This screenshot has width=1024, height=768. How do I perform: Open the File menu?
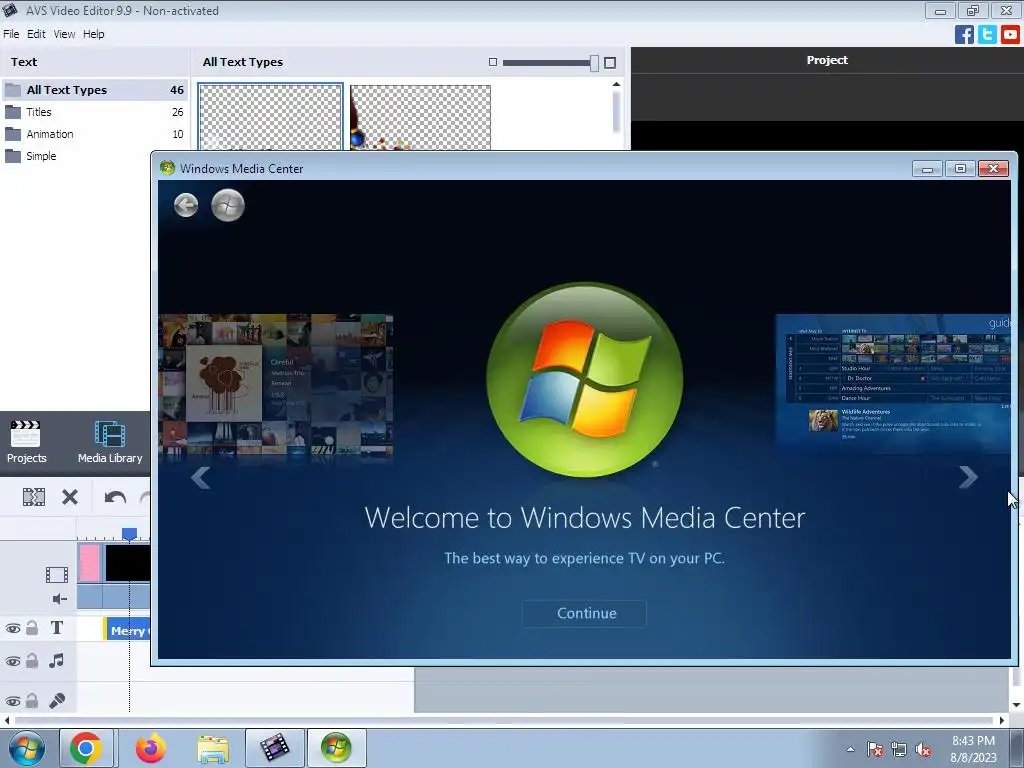(x=11, y=34)
